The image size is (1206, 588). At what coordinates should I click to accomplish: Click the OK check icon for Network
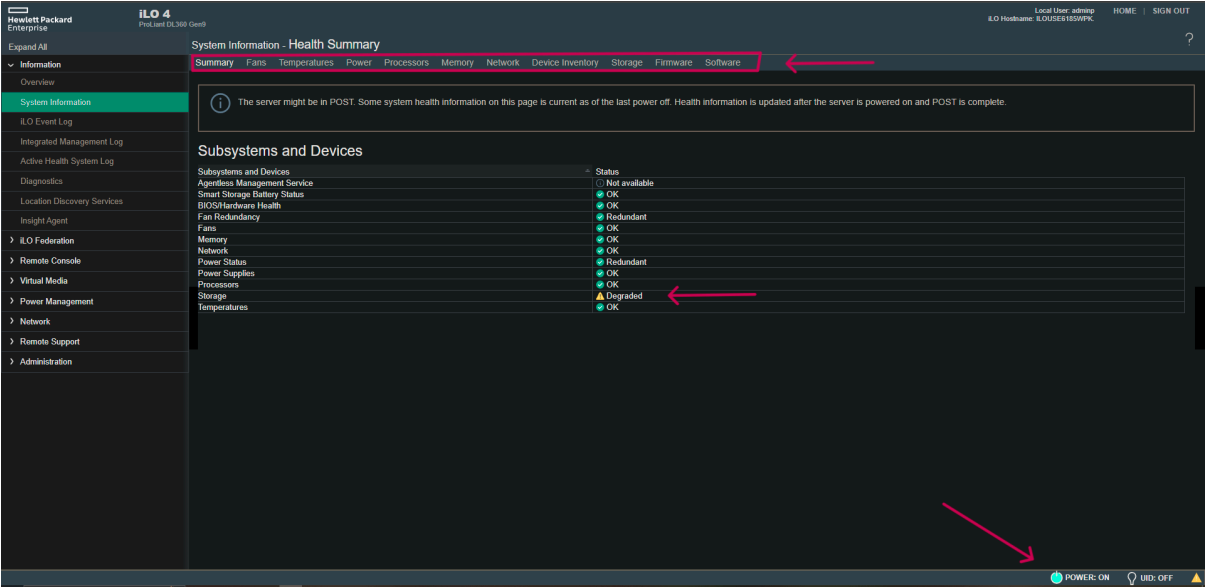[x=600, y=251]
